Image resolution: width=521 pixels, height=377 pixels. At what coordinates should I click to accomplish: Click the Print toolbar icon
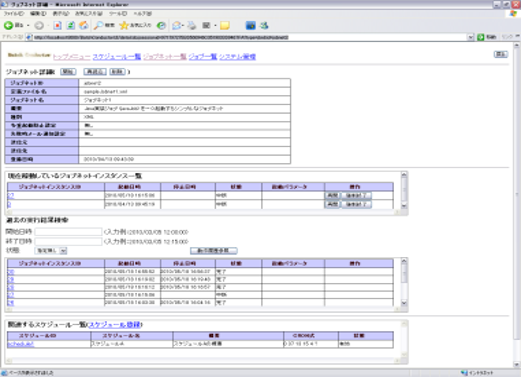(192, 25)
